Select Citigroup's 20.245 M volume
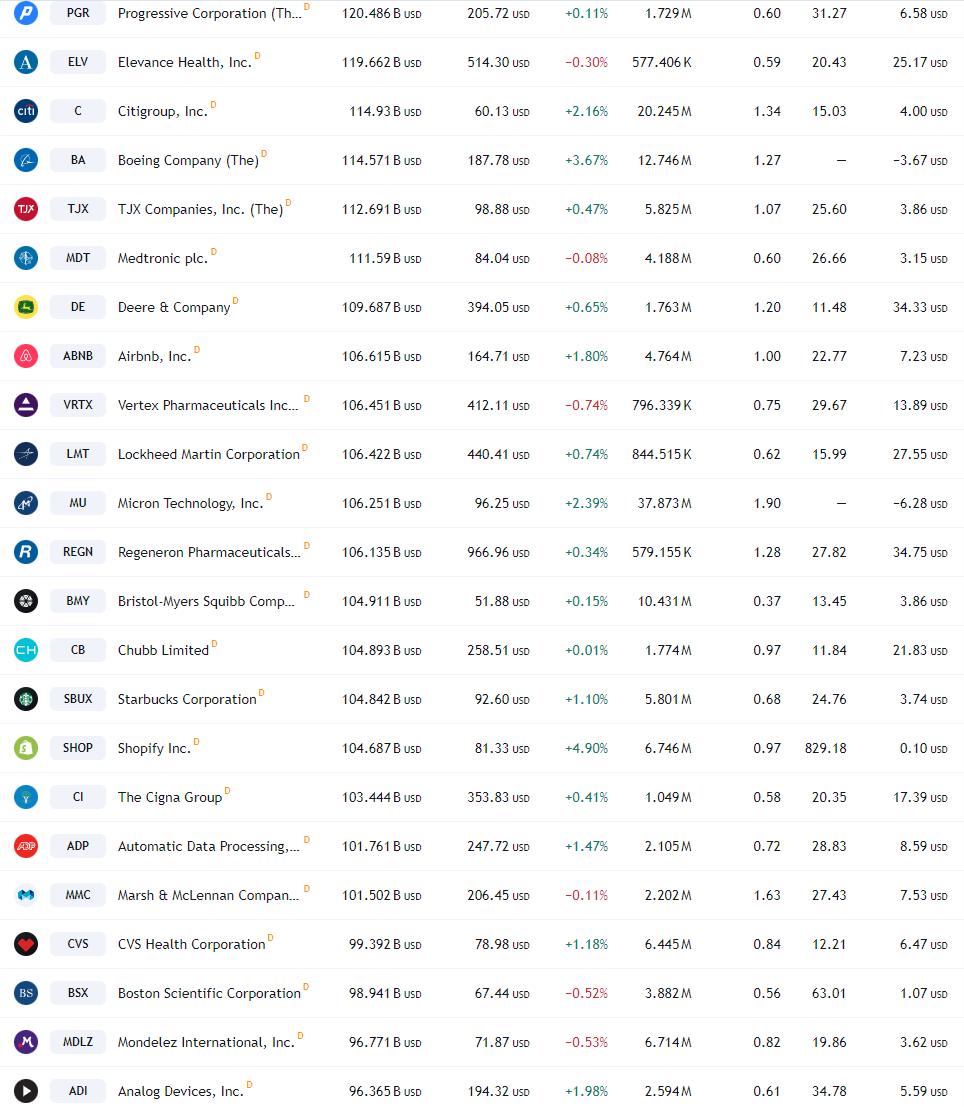Viewport: 964px width, 1107px height. coord(665,112)
